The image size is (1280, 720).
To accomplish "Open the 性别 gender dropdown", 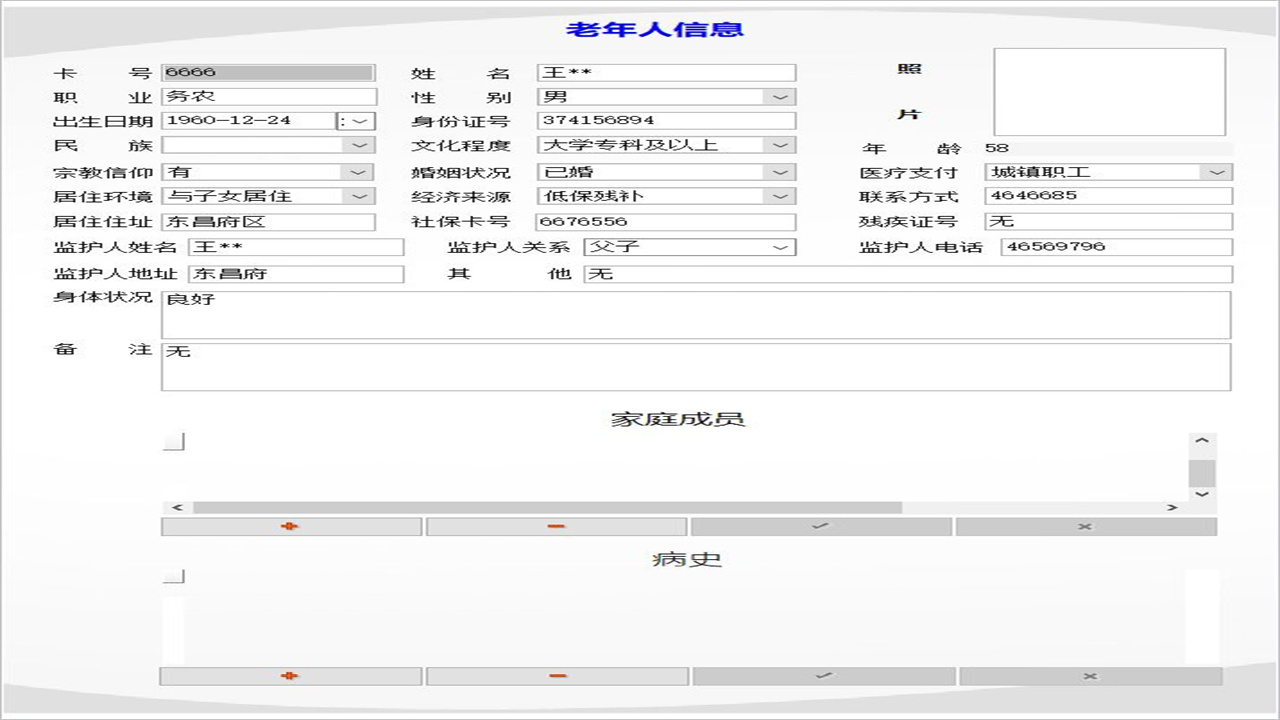I will click(x=781, y=96).
